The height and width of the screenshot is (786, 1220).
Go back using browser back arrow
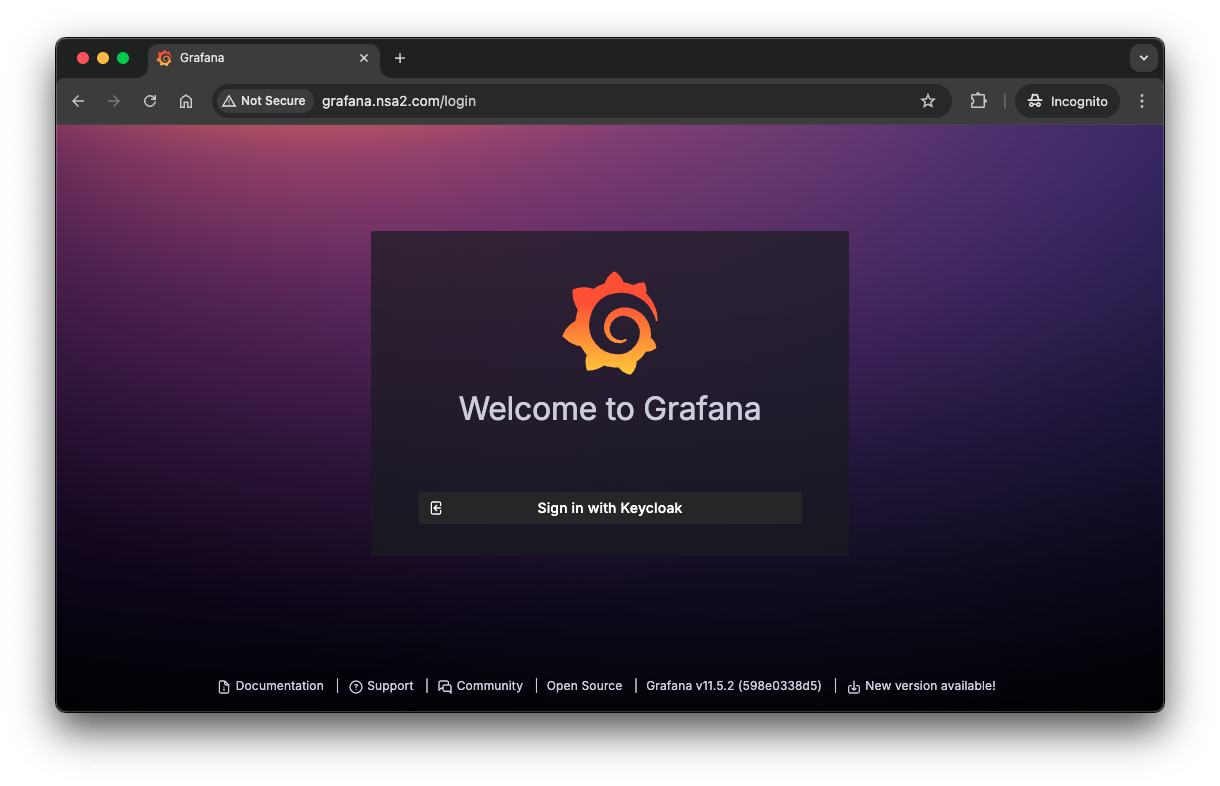coord(78,101)
